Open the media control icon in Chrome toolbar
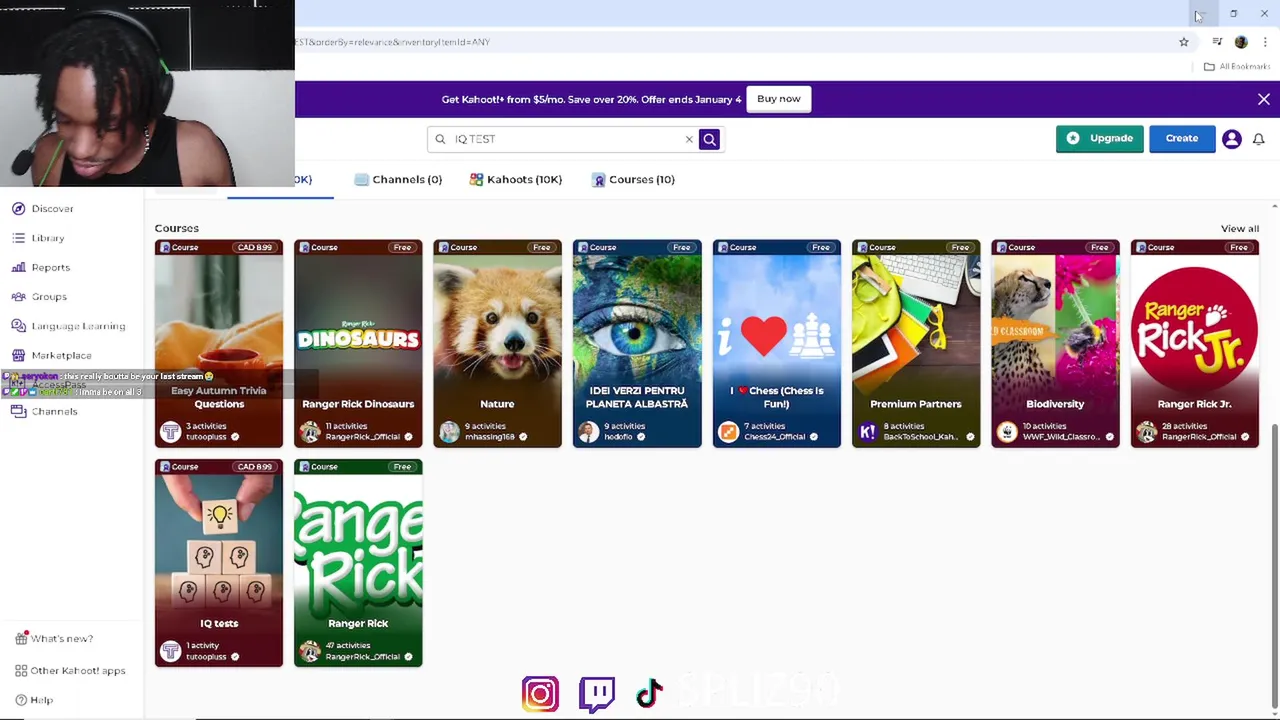The height and width of the screenshot is (720, 1280). (1217, 42)
